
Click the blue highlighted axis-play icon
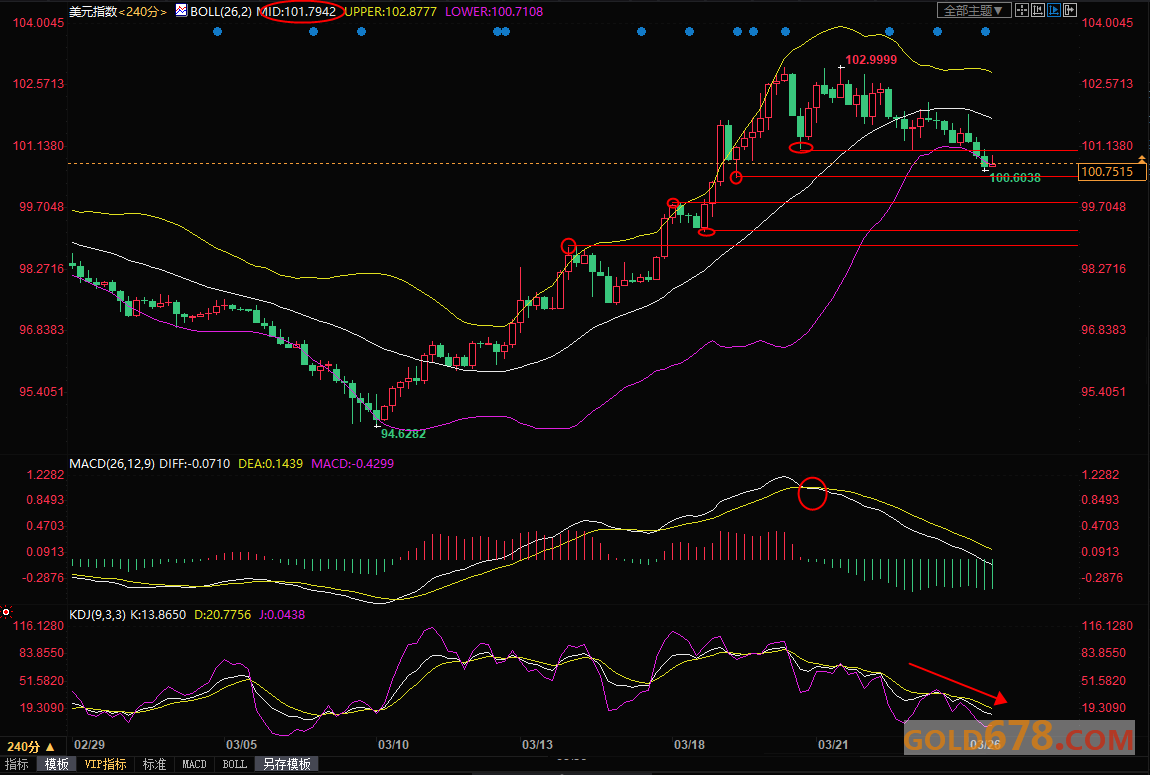(1054, 10)
